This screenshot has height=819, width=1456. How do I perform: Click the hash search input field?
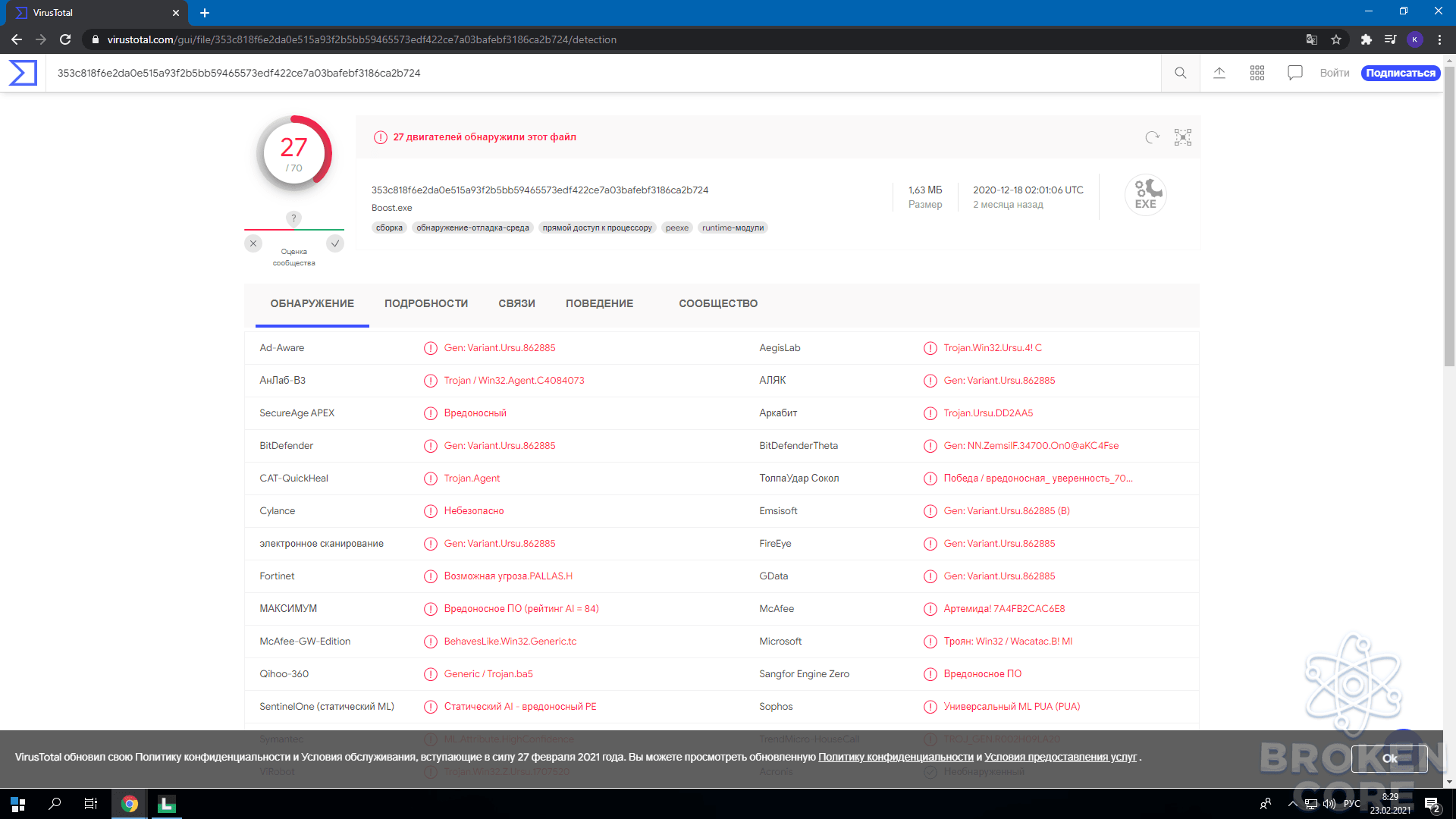click(603, 73)
